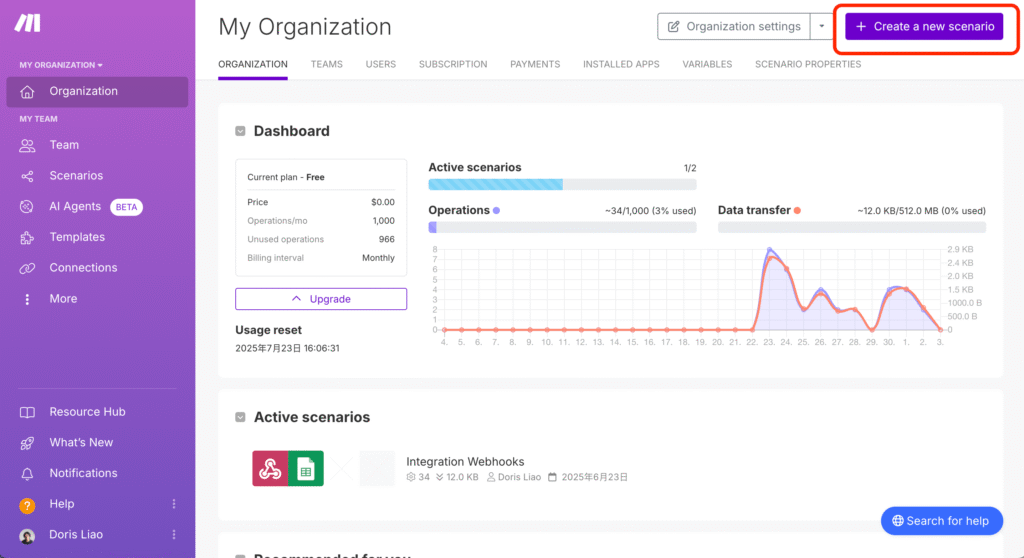The height and width of the screenshot is (558, 1024).
Task: Toggle the Operations series in chart legend
Action: point(496,210)
